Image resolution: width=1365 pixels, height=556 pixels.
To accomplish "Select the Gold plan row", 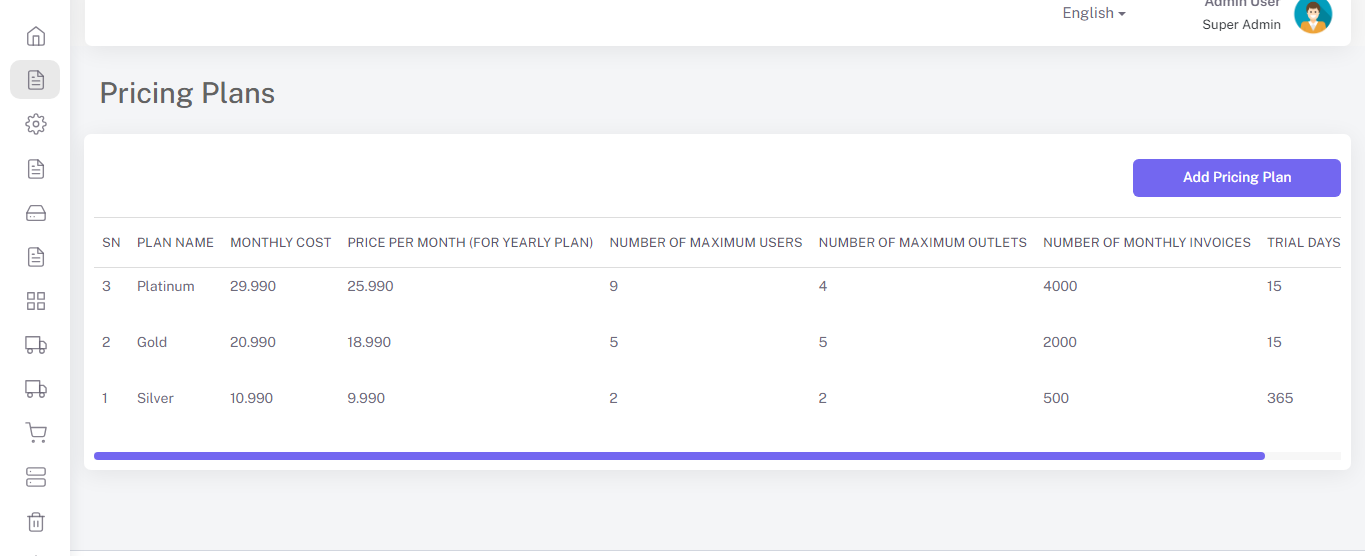I will 152,342.
